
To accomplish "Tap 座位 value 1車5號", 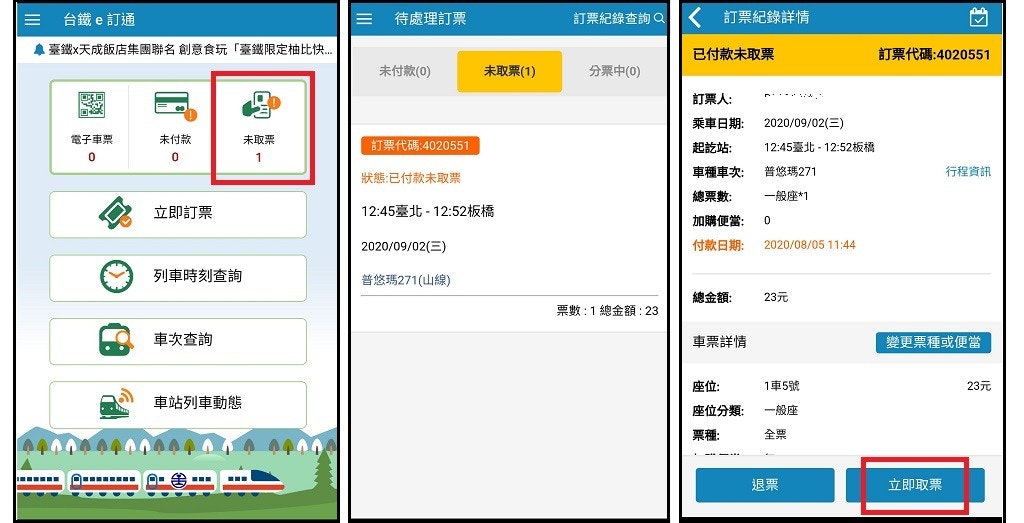I will point(782,386).
